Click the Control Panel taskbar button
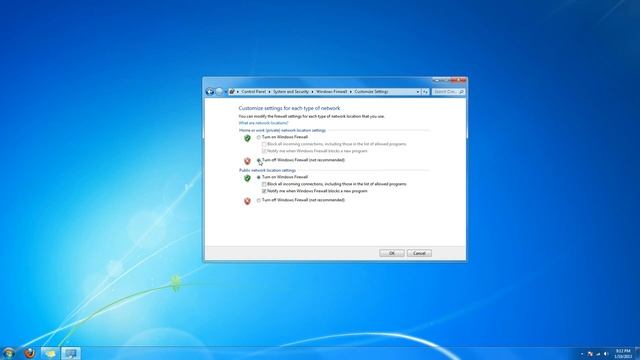Viewport: 640px width, 360px height. 71,353
